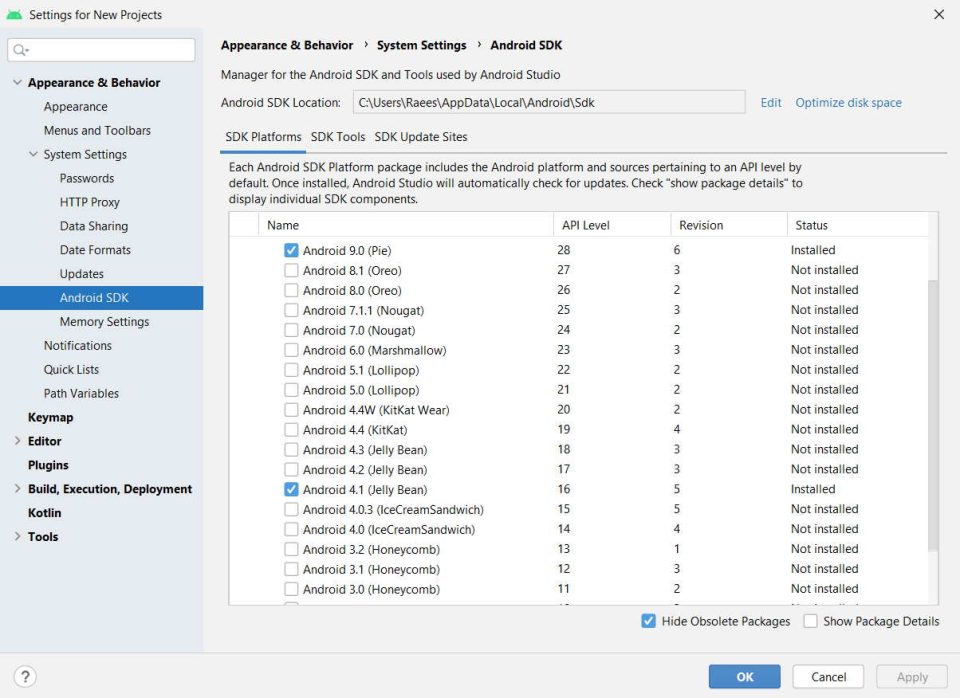Disable Hide Obsolete Packages
The image size is (960, 698).
(649, 621)
